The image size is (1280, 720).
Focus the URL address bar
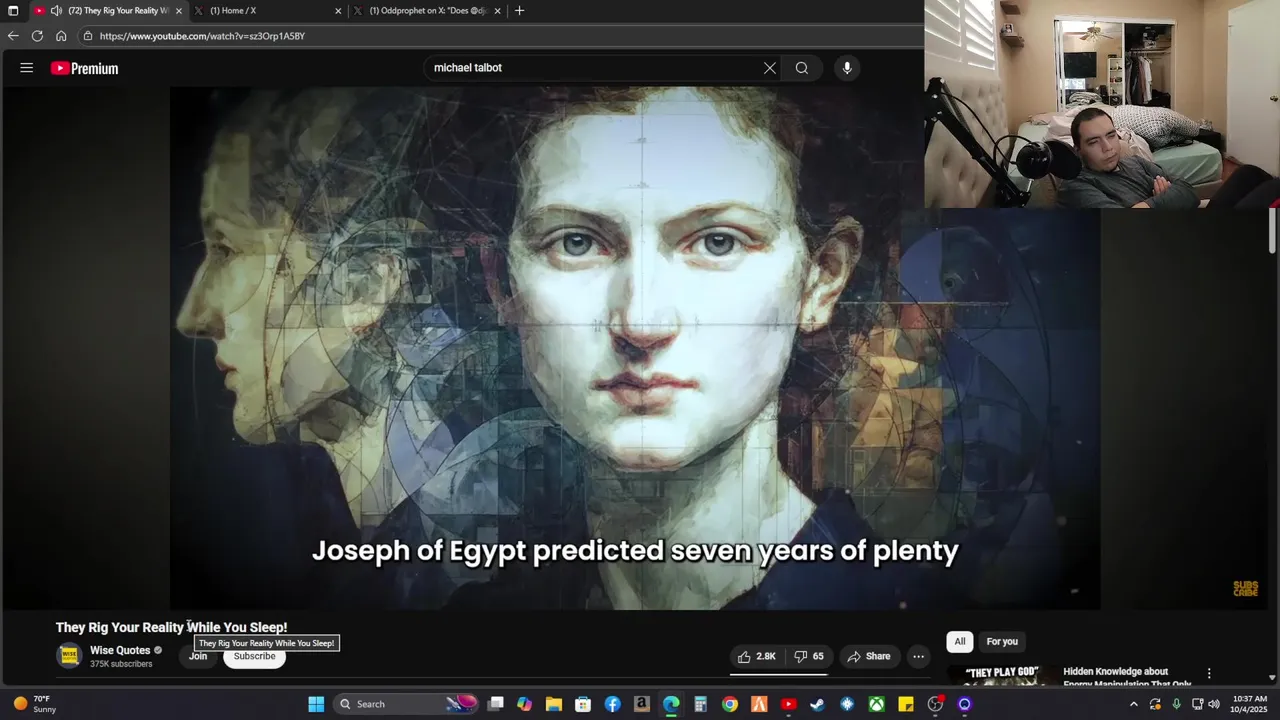[500, 36]
